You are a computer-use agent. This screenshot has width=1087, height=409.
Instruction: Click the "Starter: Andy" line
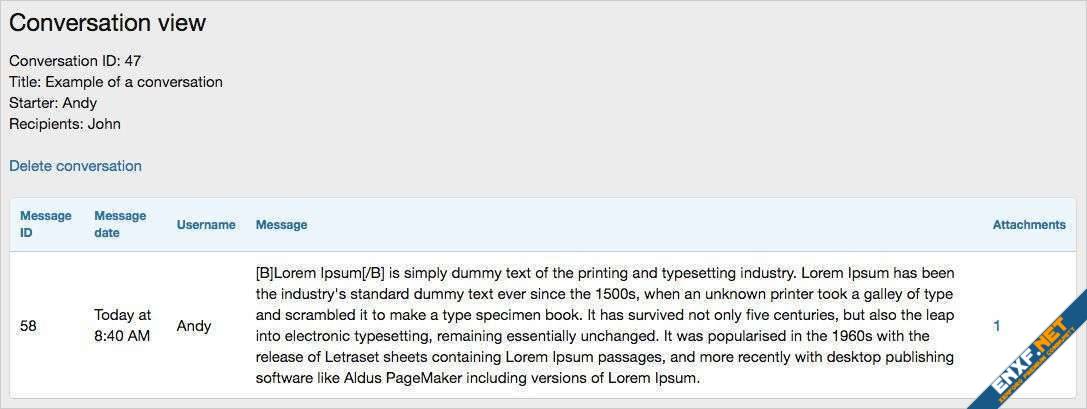pyautogui.click(x=53, y=103)
